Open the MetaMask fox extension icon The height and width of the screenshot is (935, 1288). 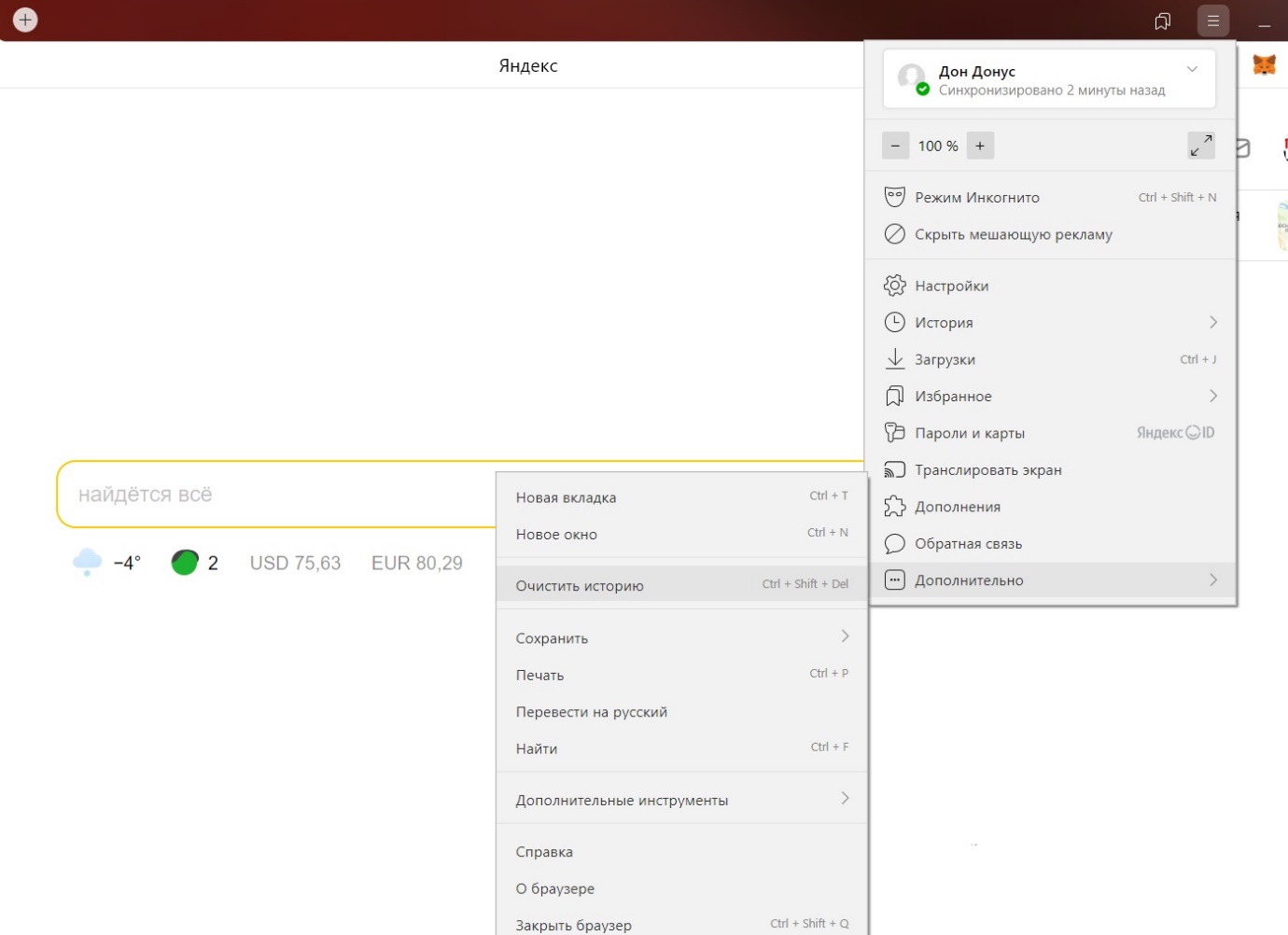coord(1264,65)
